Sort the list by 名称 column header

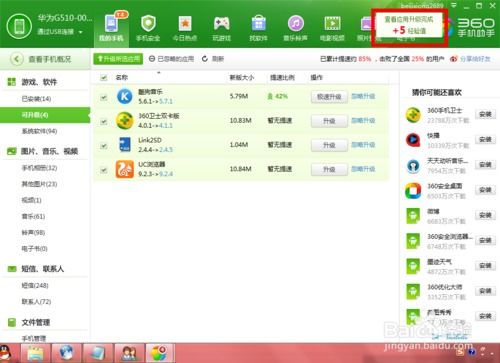[122, 77]
